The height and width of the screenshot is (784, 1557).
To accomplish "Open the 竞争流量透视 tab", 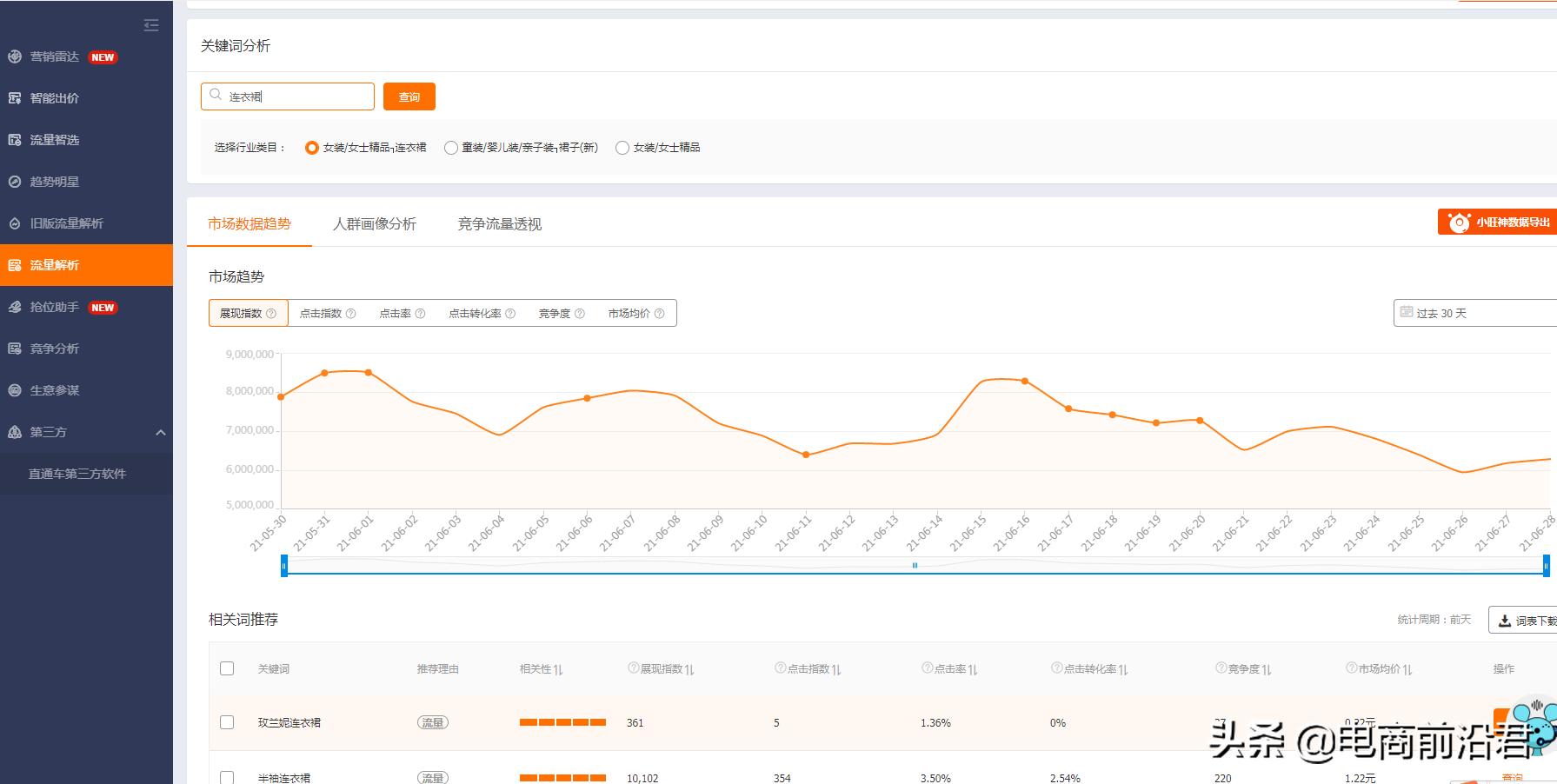I will (500, 224).
